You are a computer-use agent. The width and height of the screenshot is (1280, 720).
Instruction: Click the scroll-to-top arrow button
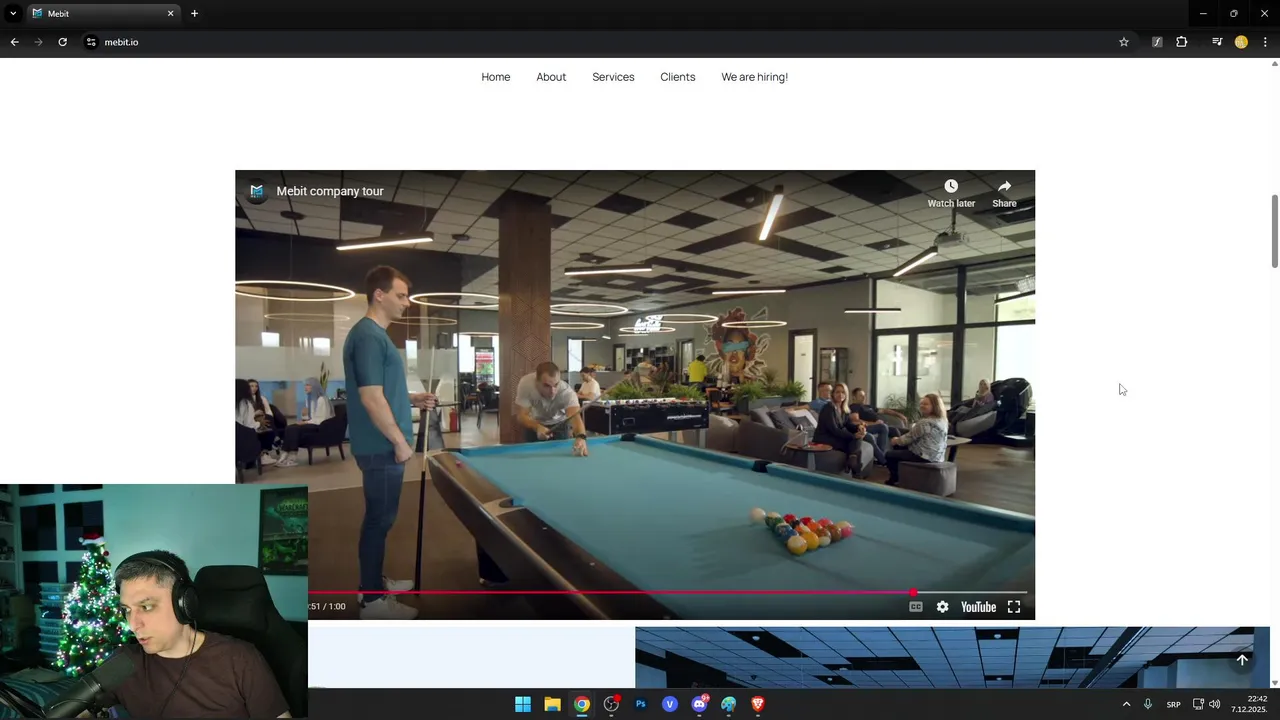coord(1242,660)
